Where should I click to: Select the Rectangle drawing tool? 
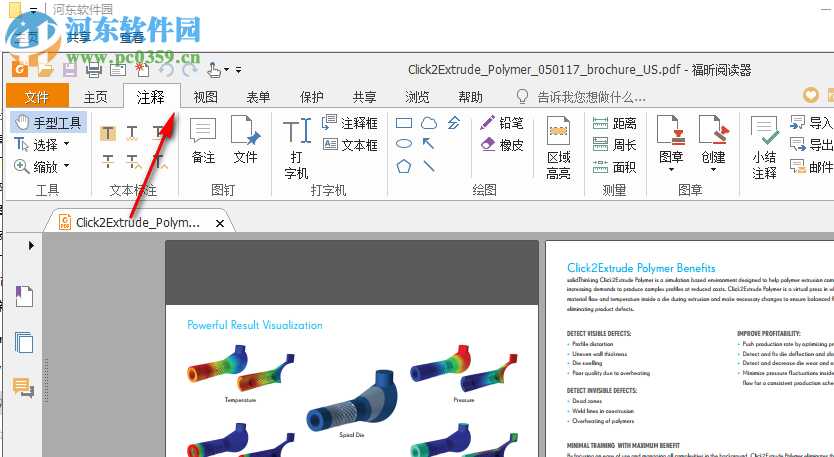point(404,123)
